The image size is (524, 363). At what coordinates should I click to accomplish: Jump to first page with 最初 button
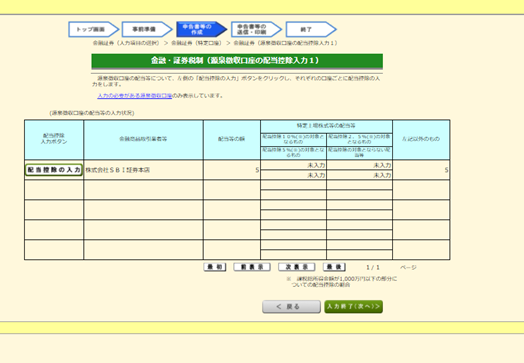[215, 267]
